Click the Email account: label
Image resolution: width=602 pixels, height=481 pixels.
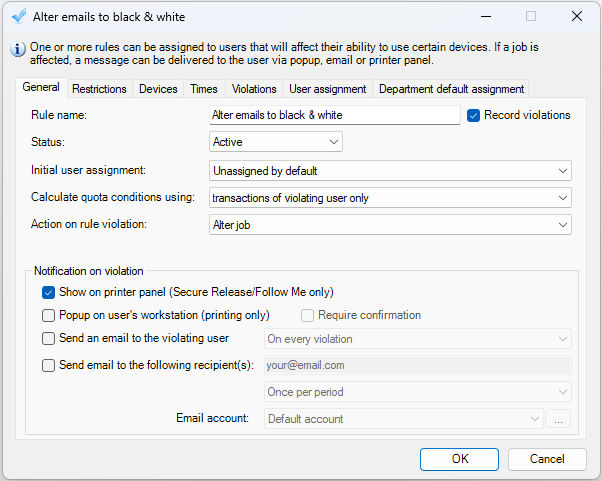pyautogui.click(x=212, y=418)
